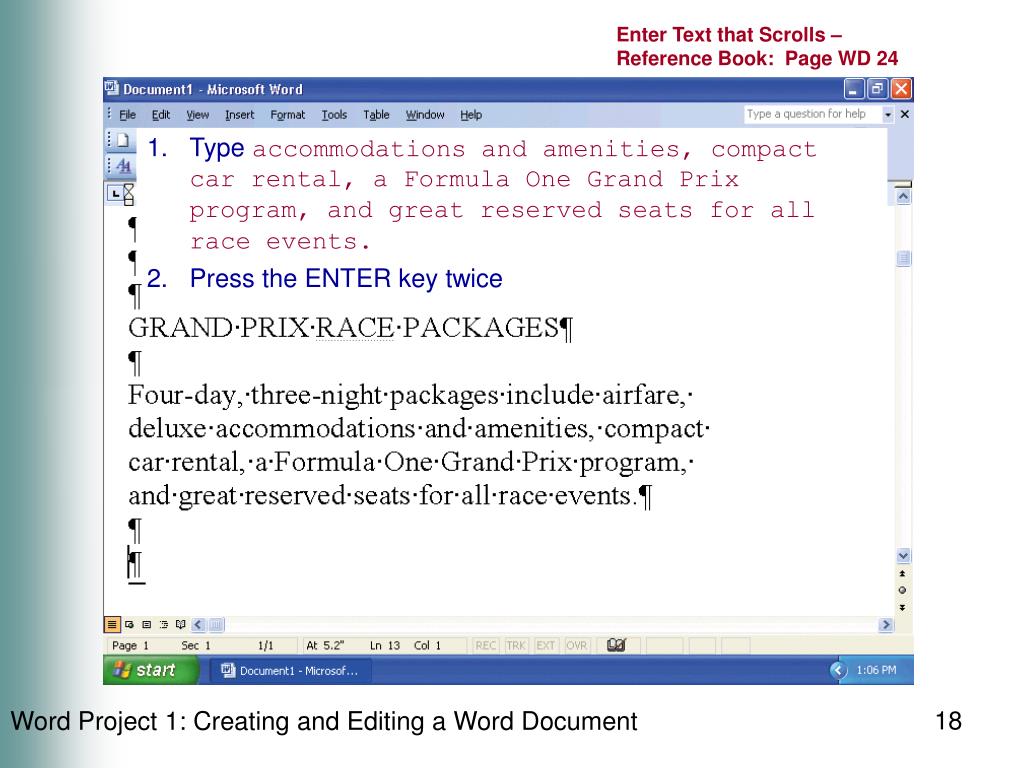Click 'Sec 1' in status bar
This screenshot has width=1024, height=768.
[x=195, y=645]
